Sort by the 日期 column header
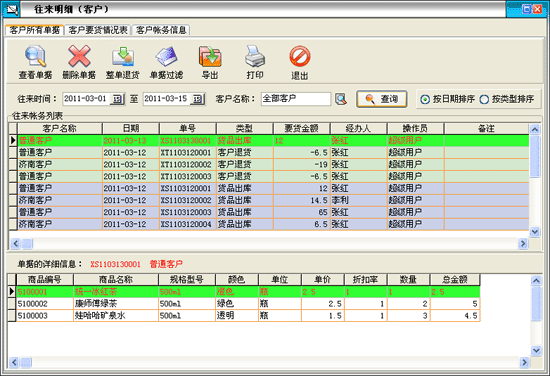Image resolution: width=550 pixels, height=376 pixels. point(131,128)
